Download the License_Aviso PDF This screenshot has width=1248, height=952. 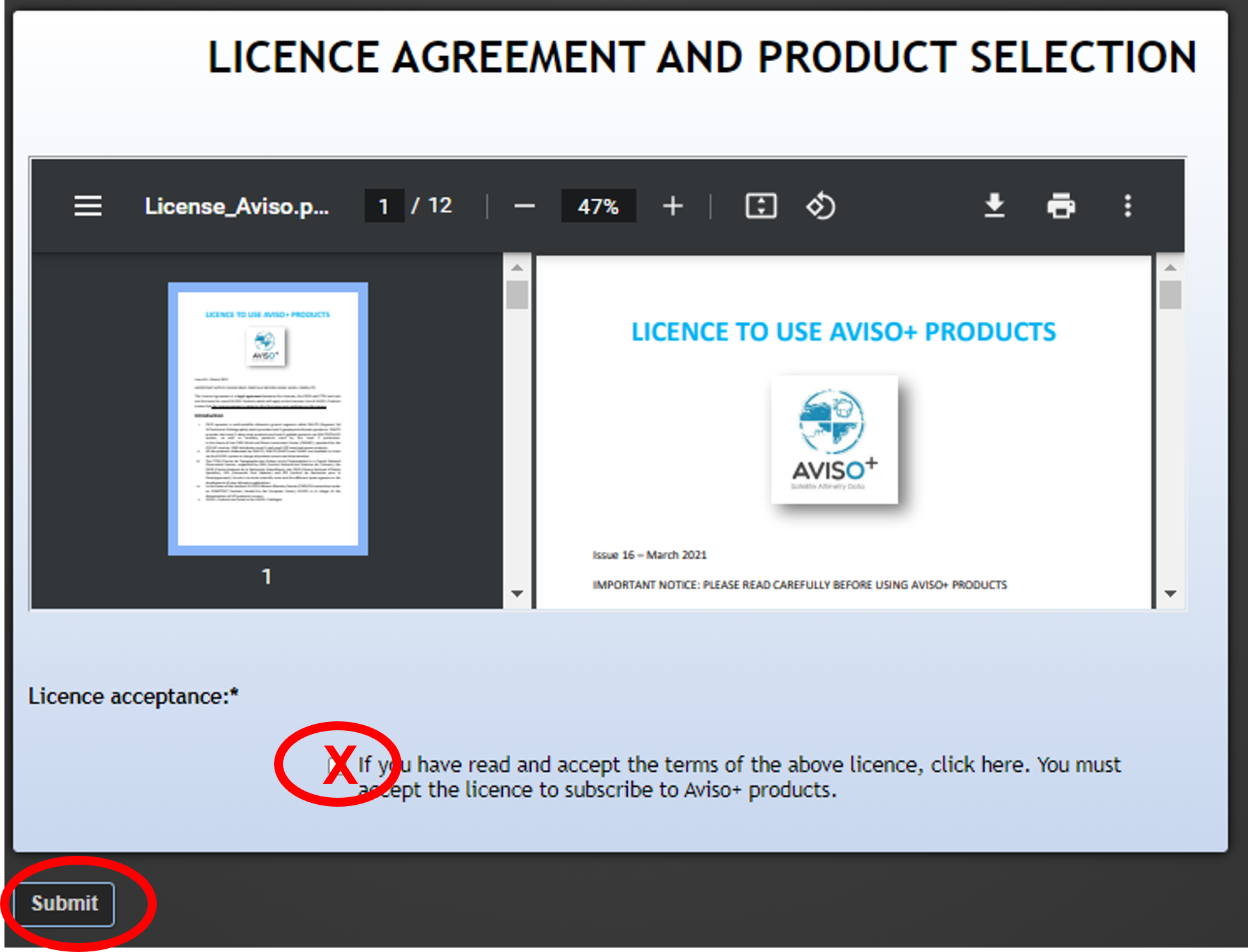[x=994, y=205]
